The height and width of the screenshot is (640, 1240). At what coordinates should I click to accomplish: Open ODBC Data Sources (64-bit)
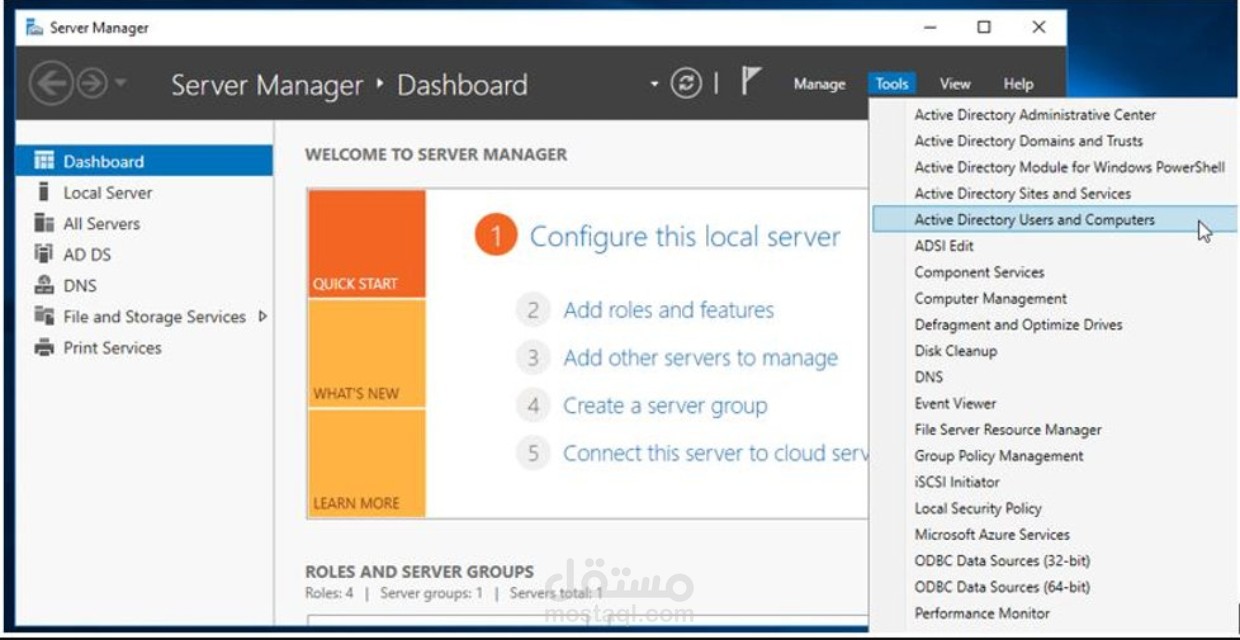(1002, 587)
